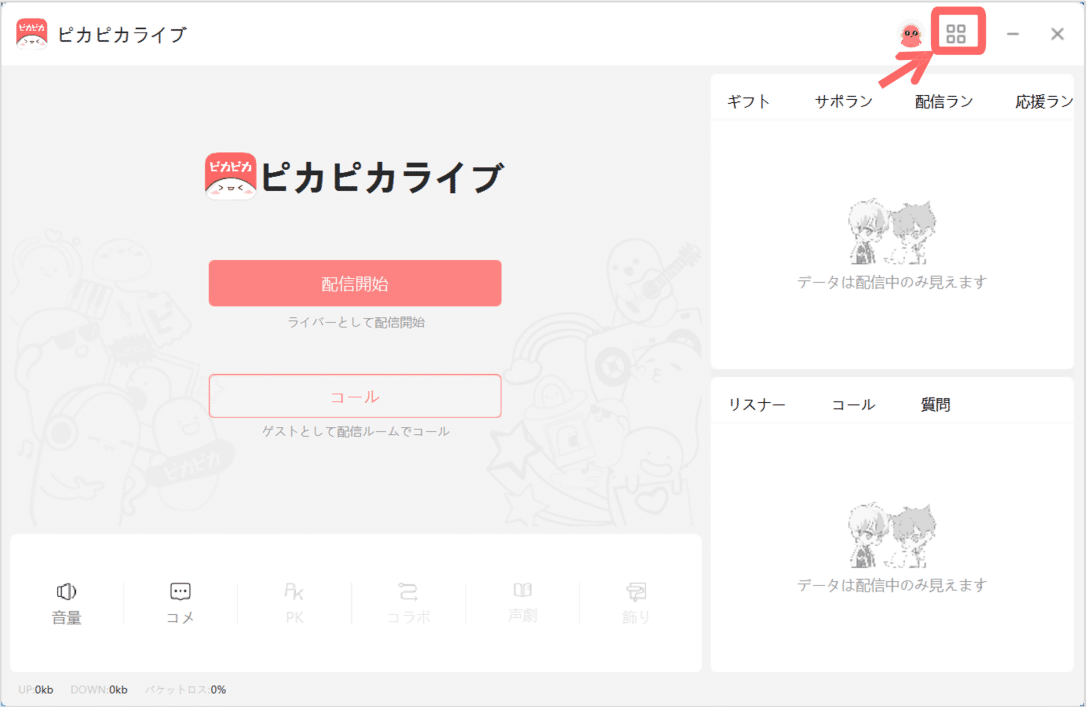This screenshot has height=707, width=1087.
Task: Open the four-square grid menu icon
Action: pyautogui.click(x=956, y=33)
